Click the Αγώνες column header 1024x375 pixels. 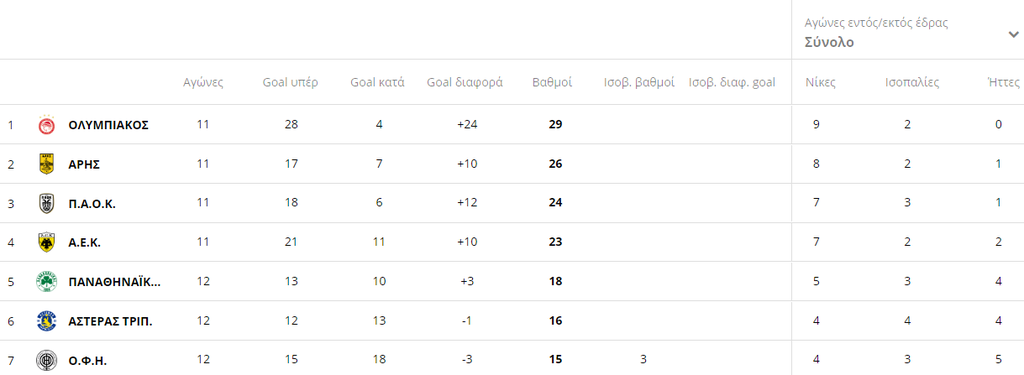[x=203, y=82]
